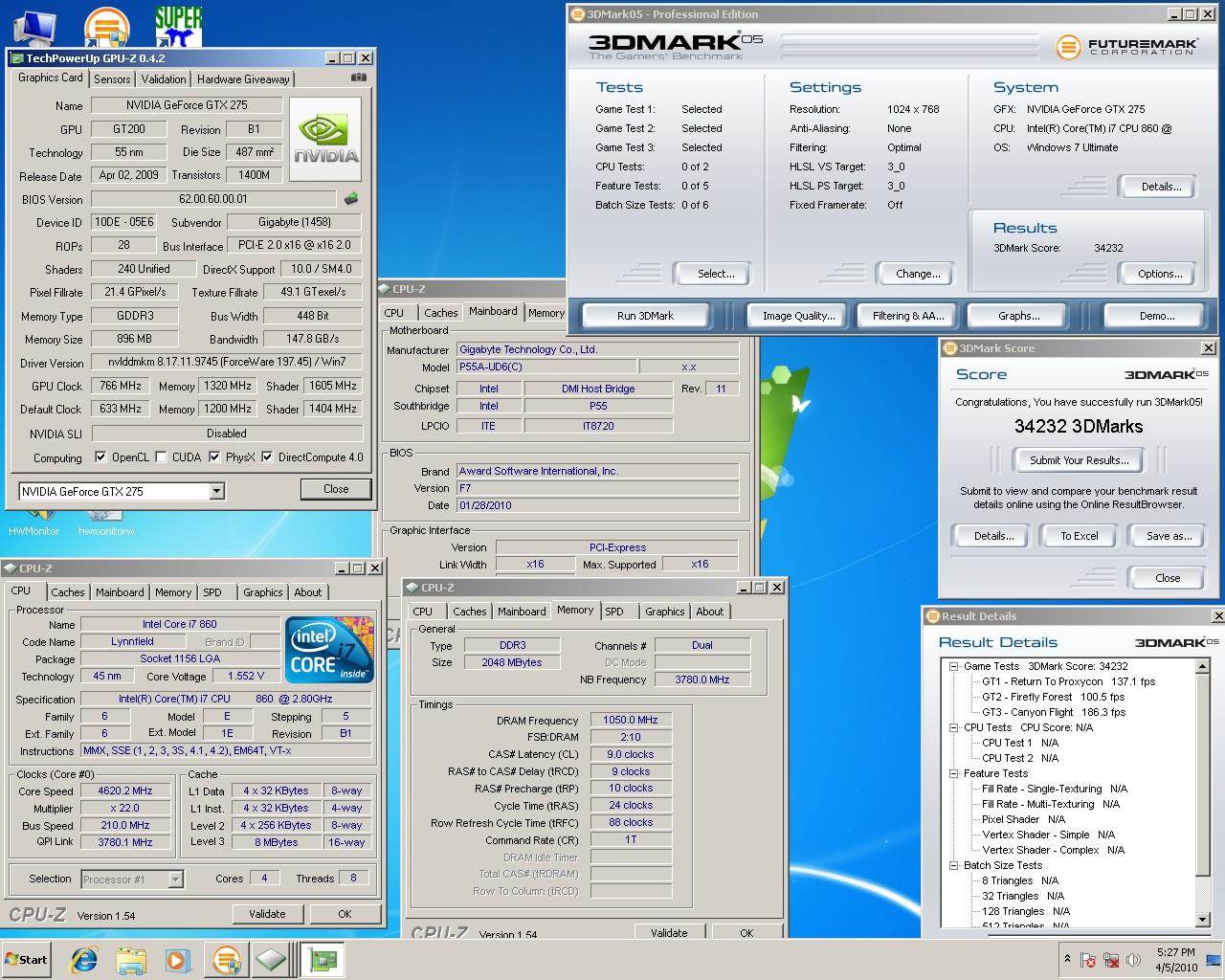Click Result Details scrollbar up arrow
The image size is (1225, 980).
(1203, 666)
